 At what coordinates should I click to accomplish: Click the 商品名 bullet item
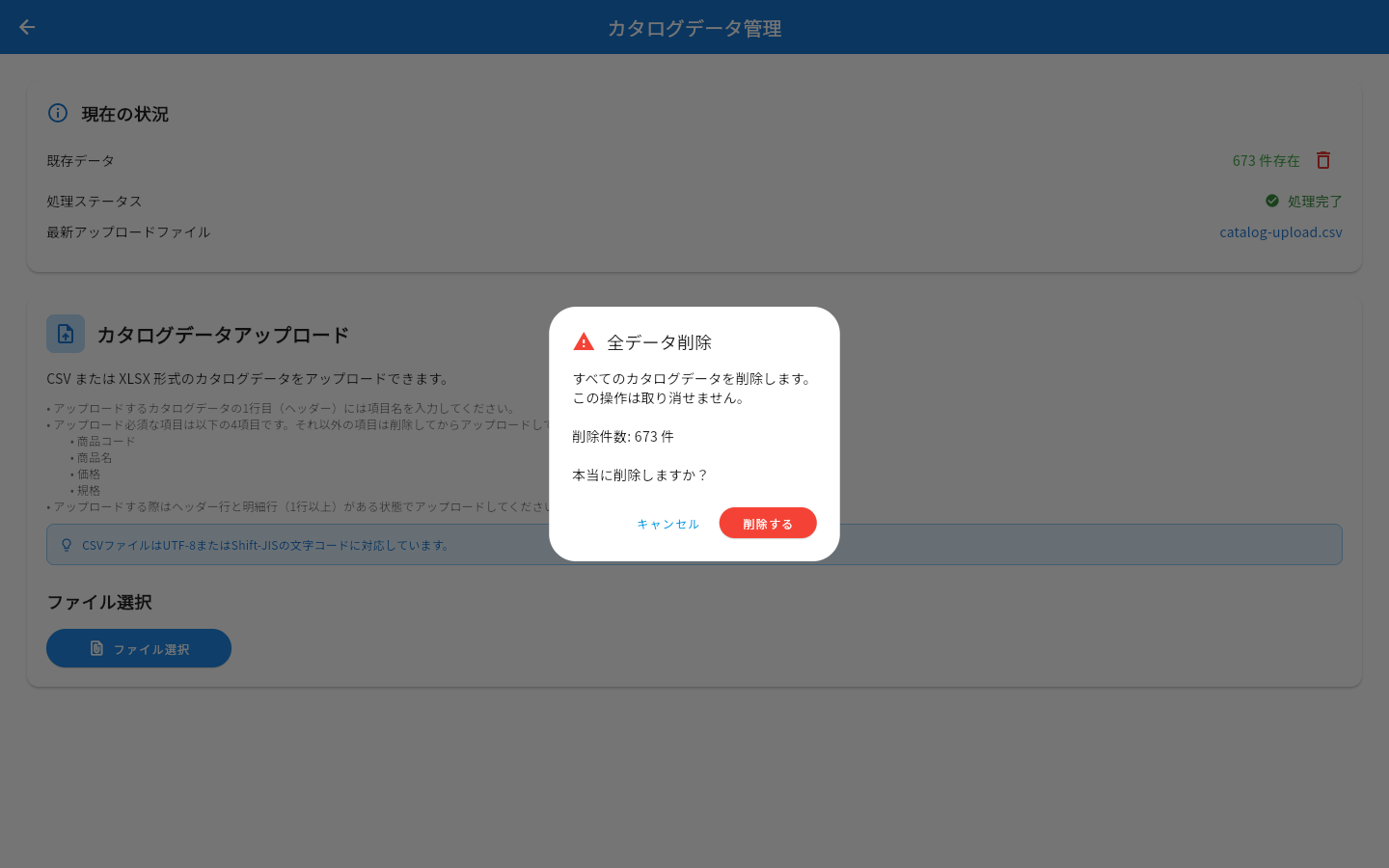point(95,457)
